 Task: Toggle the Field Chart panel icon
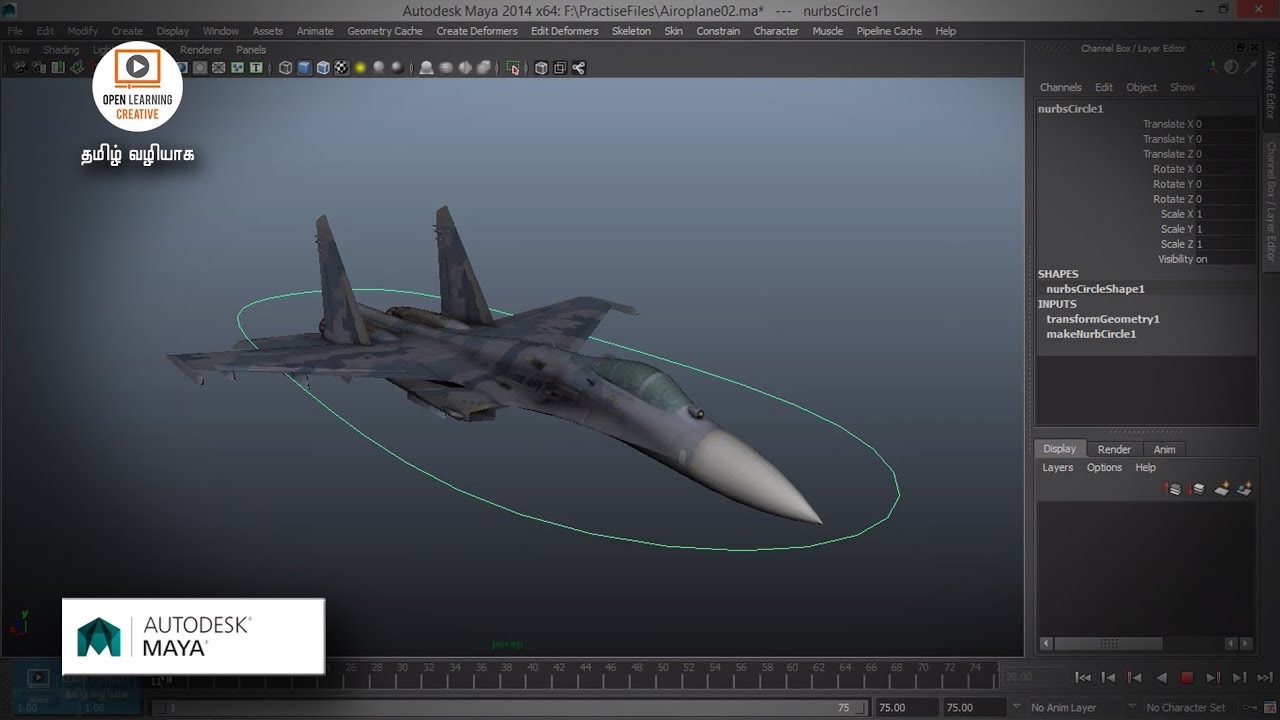pyautogui.click(x=218, y=68)
